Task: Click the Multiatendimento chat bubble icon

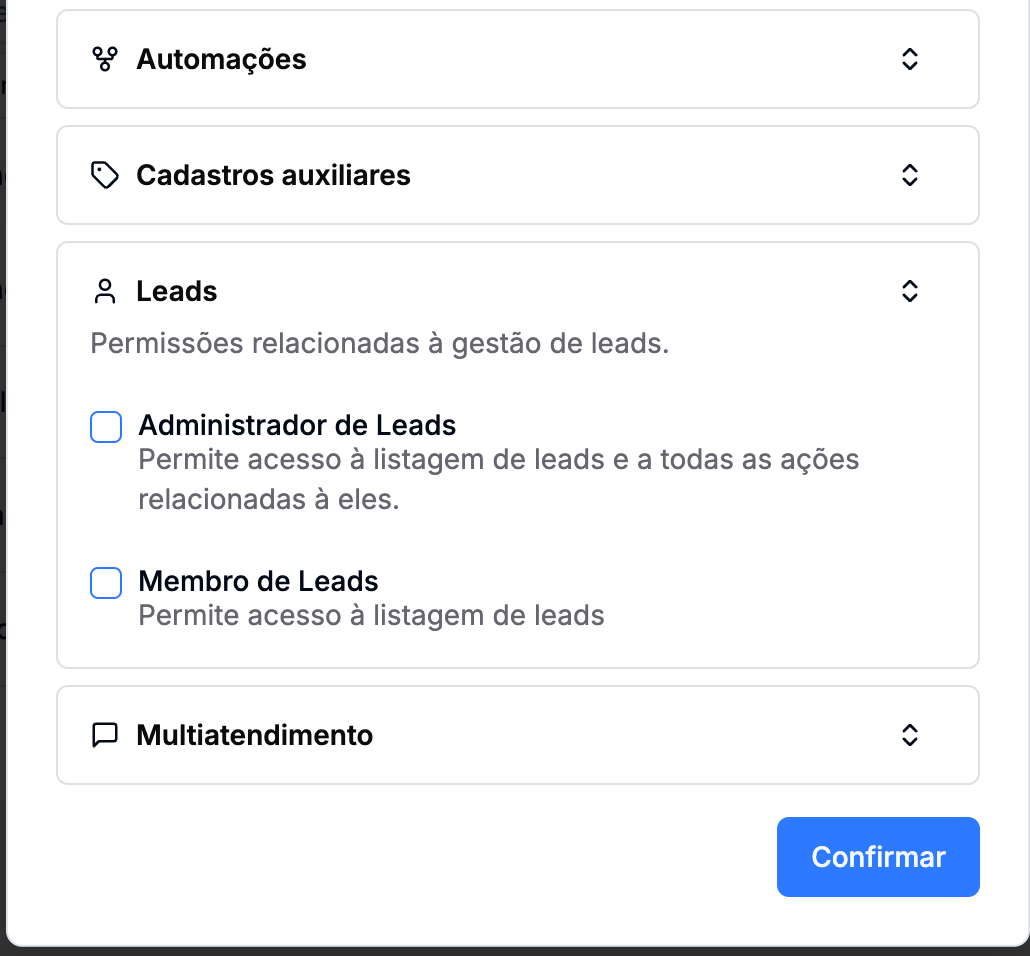Action: (x=104, y=736)
